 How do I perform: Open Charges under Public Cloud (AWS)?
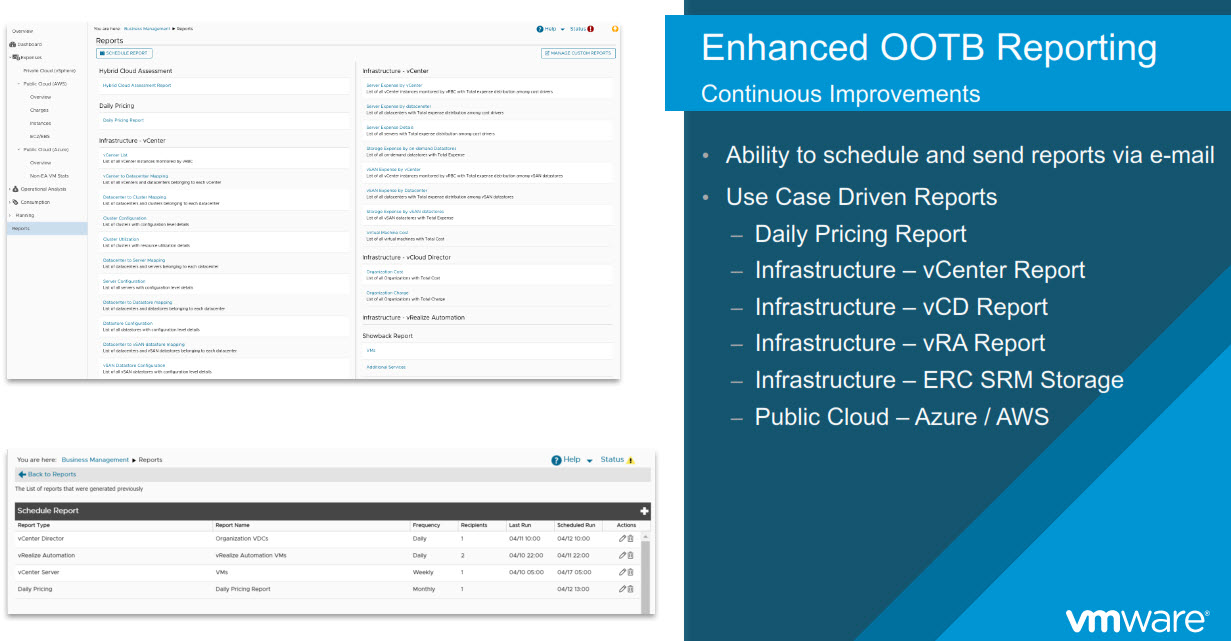[39, 110]
